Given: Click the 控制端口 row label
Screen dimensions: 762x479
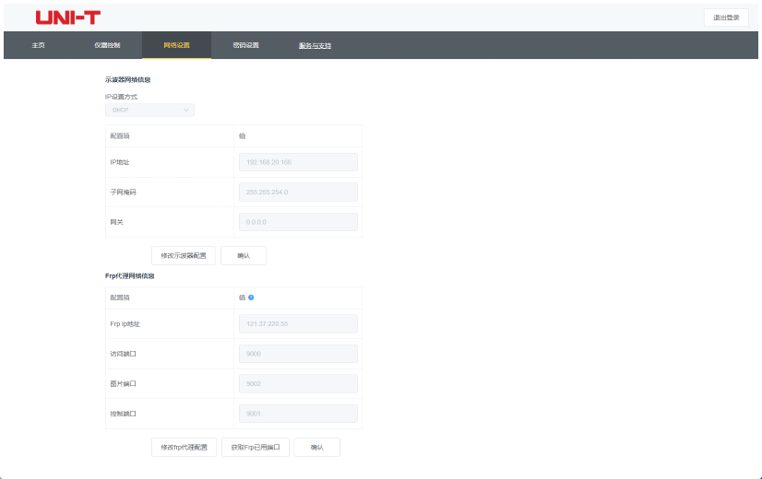Looking at the screenshot, I should coord(123,414).
